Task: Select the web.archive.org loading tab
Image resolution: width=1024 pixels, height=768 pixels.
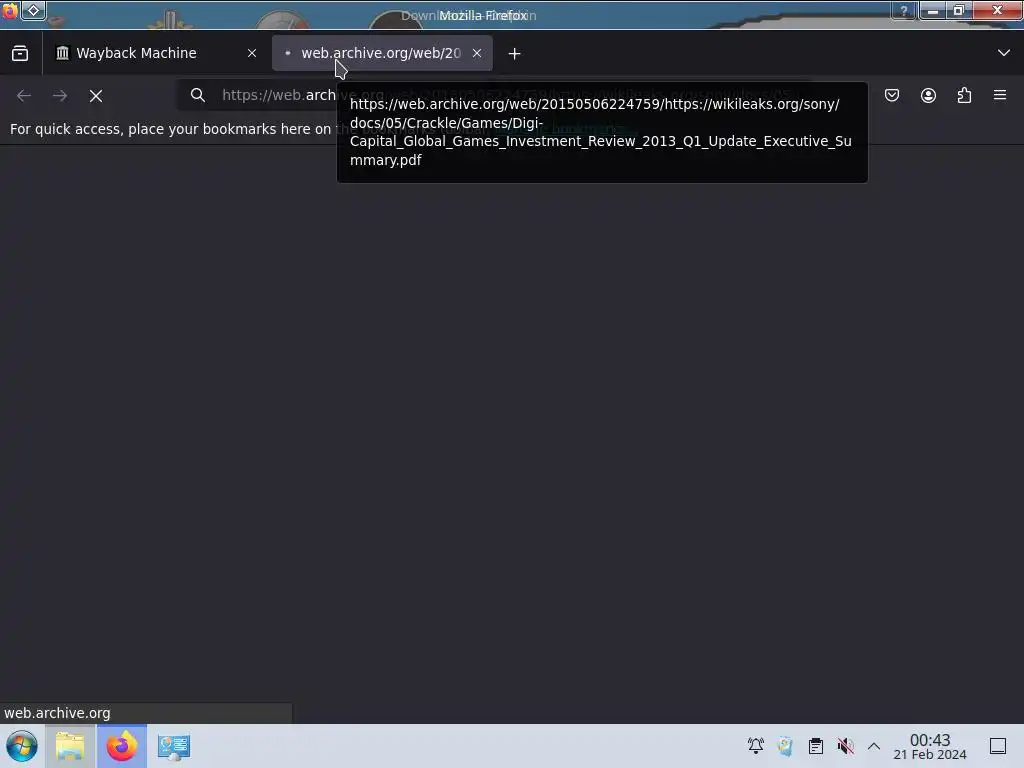Action: tap(382, 53)
